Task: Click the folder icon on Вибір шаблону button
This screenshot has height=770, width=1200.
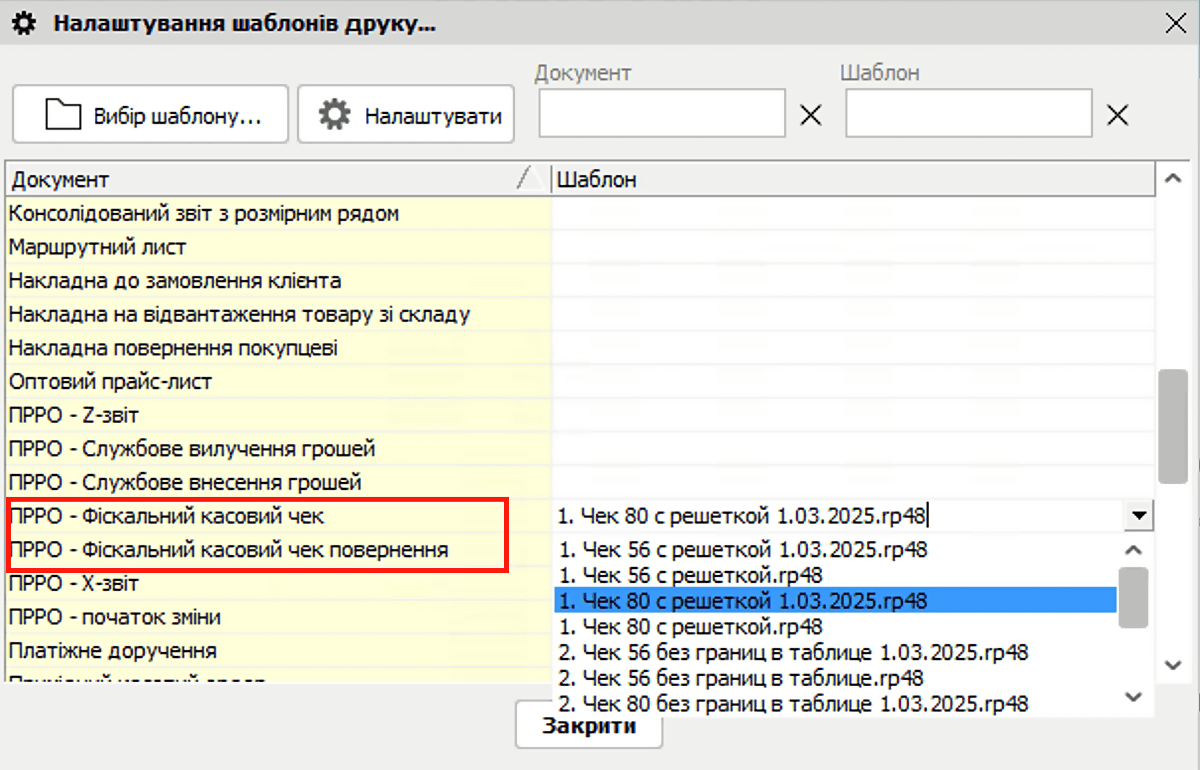Action: tap(63, 115)
